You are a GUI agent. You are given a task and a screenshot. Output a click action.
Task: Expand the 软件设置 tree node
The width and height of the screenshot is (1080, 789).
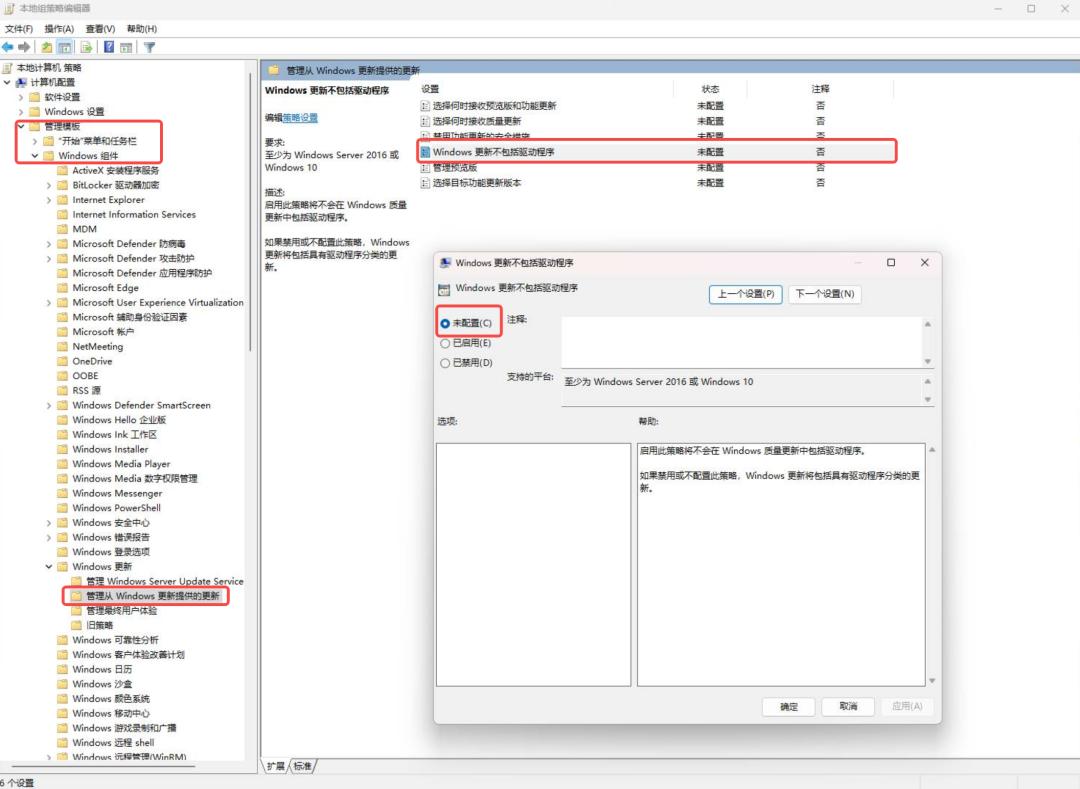pos(21,97)
